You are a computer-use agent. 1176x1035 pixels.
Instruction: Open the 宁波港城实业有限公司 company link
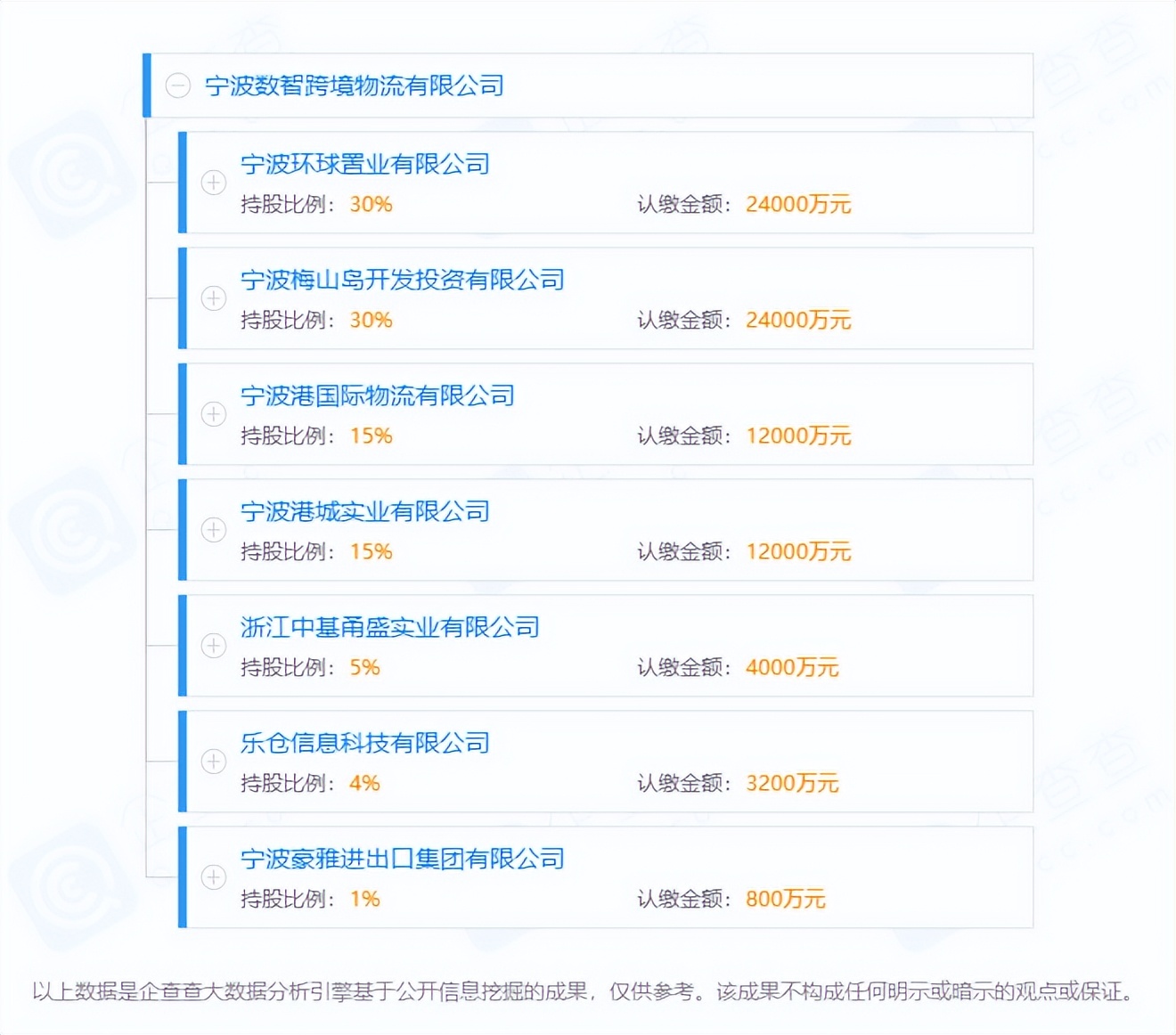point(366,511)
